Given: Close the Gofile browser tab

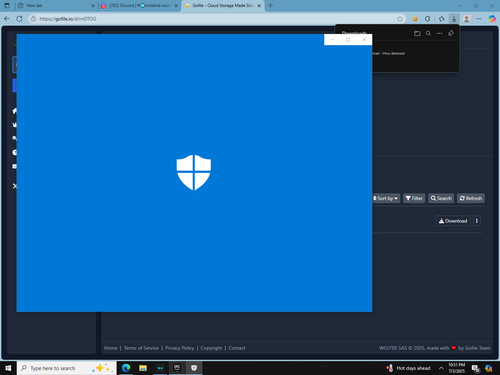Looking at the screenshot, I should tap(259, 6).
